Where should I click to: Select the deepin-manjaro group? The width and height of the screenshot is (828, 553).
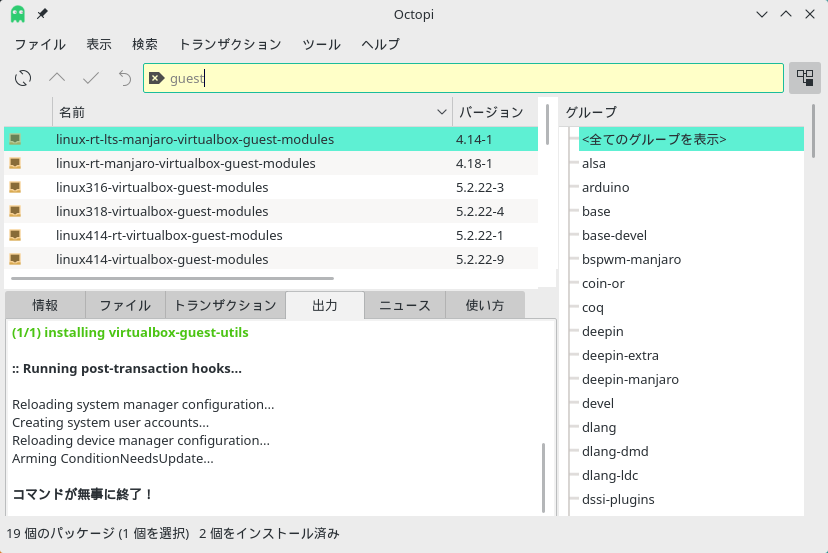pos(631,380)
